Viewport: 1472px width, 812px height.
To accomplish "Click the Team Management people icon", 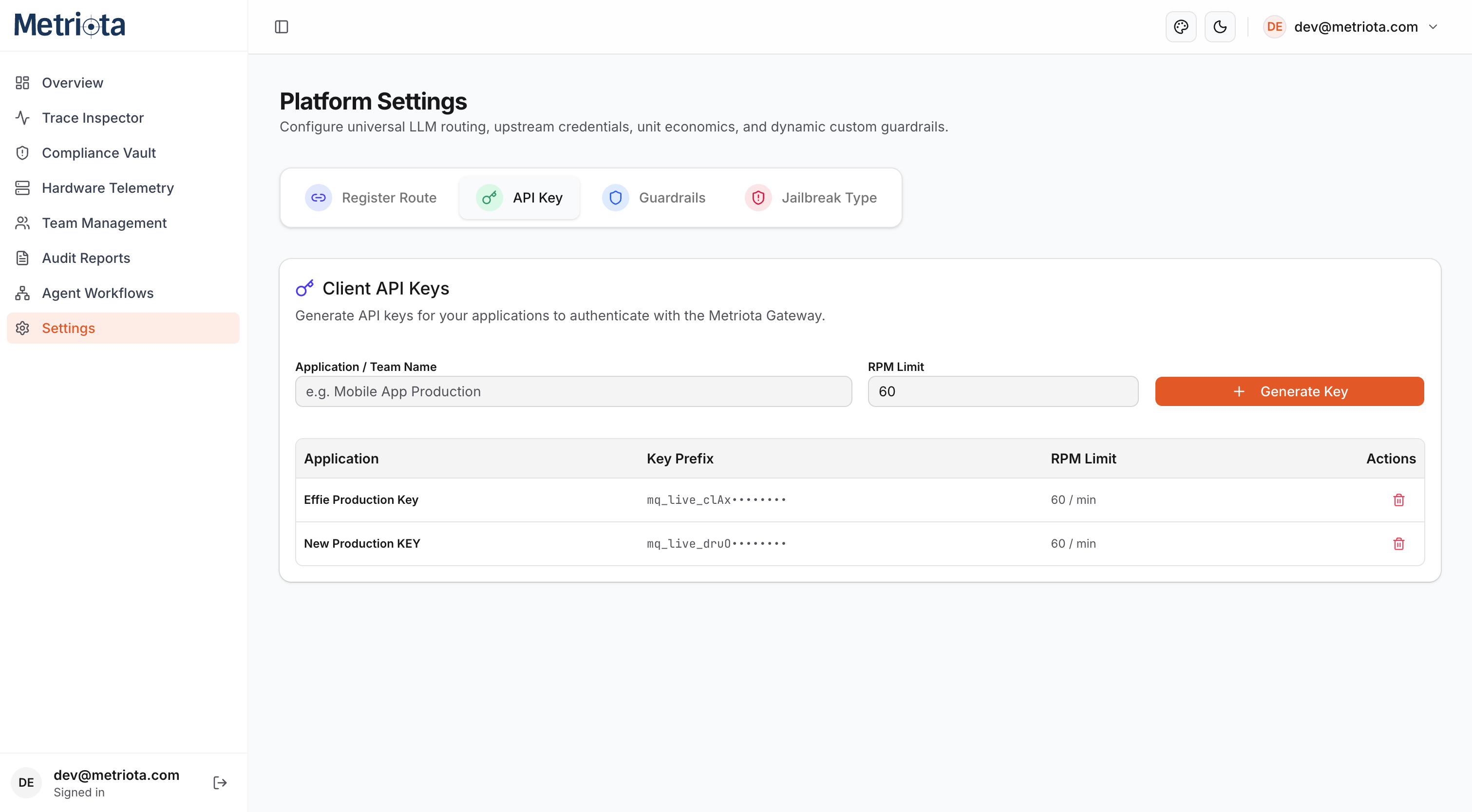I will coord(22,223).
